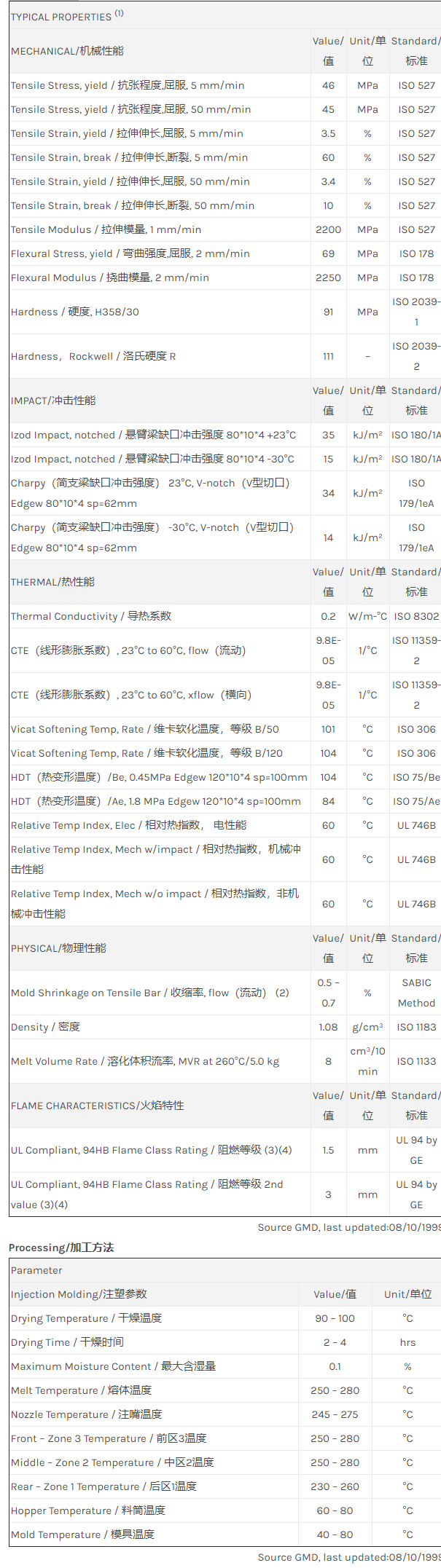Click the Density value 1.08
This screenshot has height=1568, width=441.
pyautogui.click(x=328, y=1027)
